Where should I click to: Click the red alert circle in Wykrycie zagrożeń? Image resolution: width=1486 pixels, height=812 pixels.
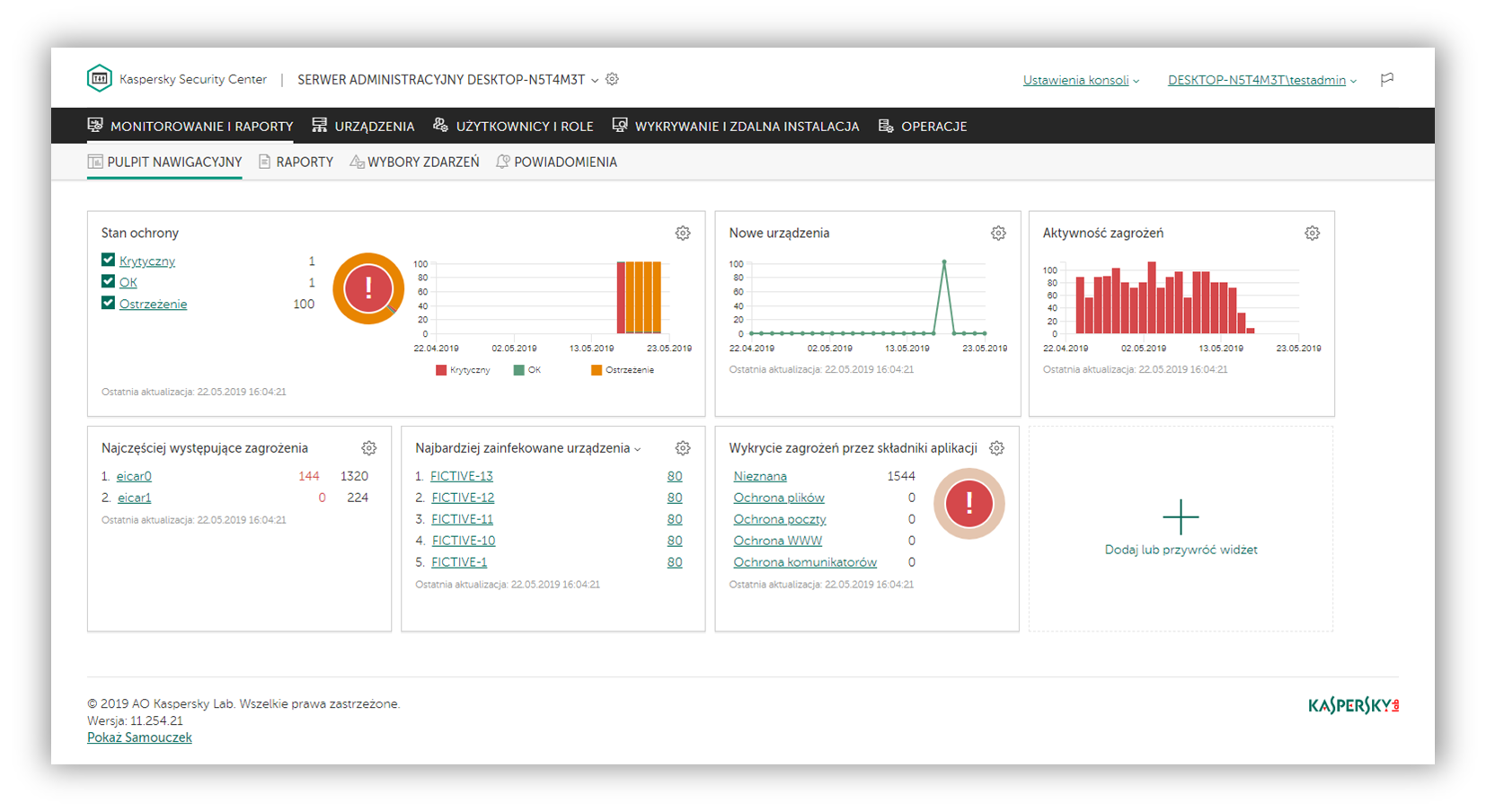969,503
